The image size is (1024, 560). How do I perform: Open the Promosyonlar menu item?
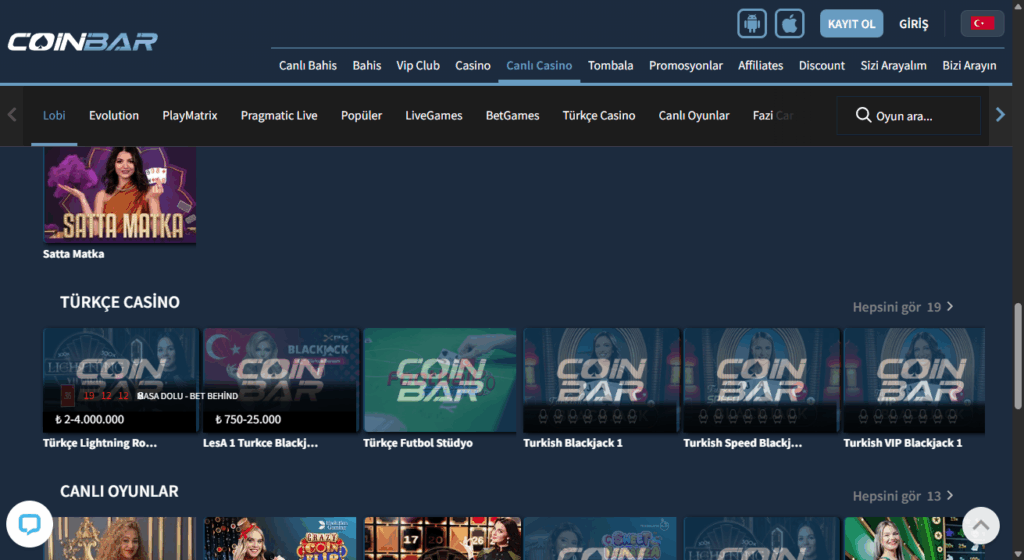(x=686, y=65)
